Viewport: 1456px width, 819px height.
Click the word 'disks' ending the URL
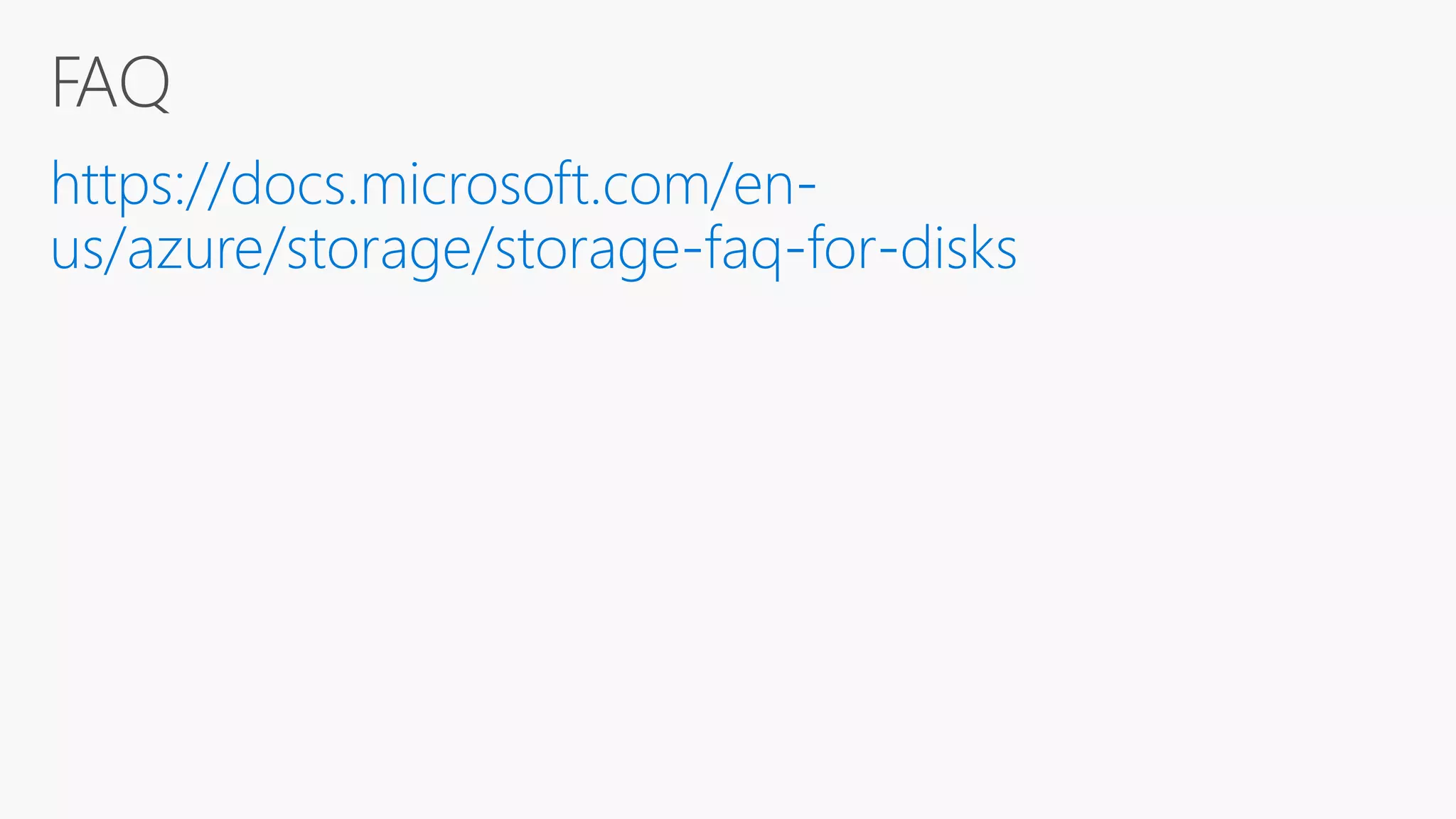tap(958, 250)
